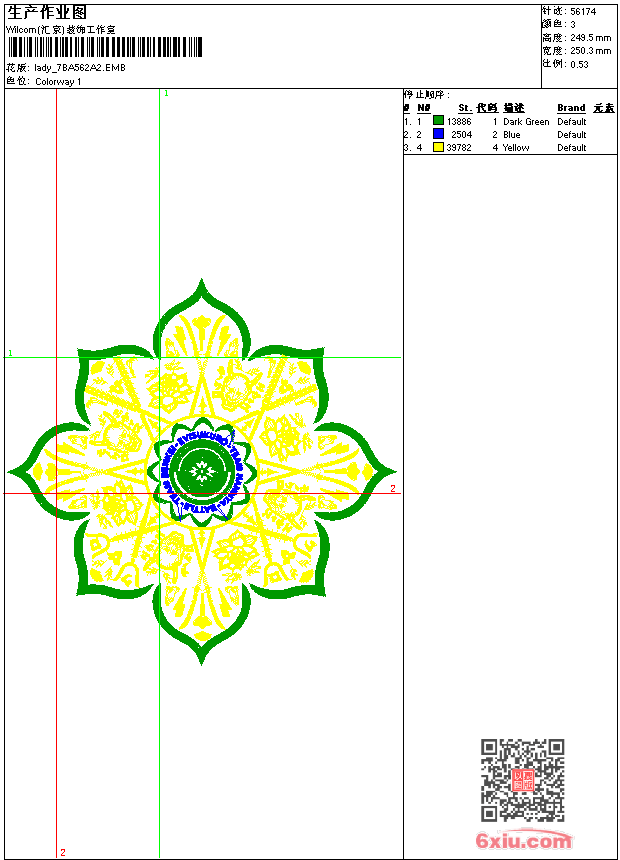Click the barcode under the Wilcom heading

pyautogui.click(x=104, y=47)
